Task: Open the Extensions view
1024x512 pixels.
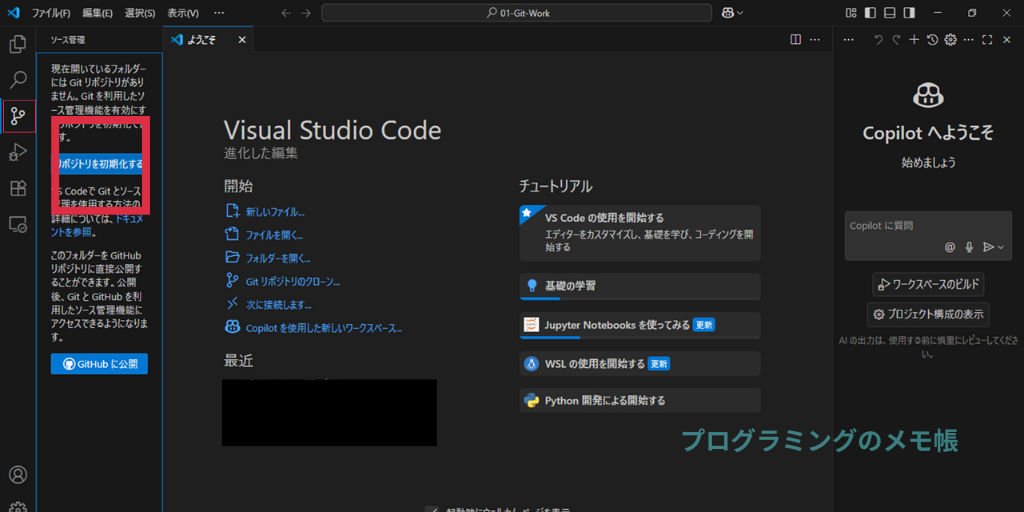Action: [18, 189]
